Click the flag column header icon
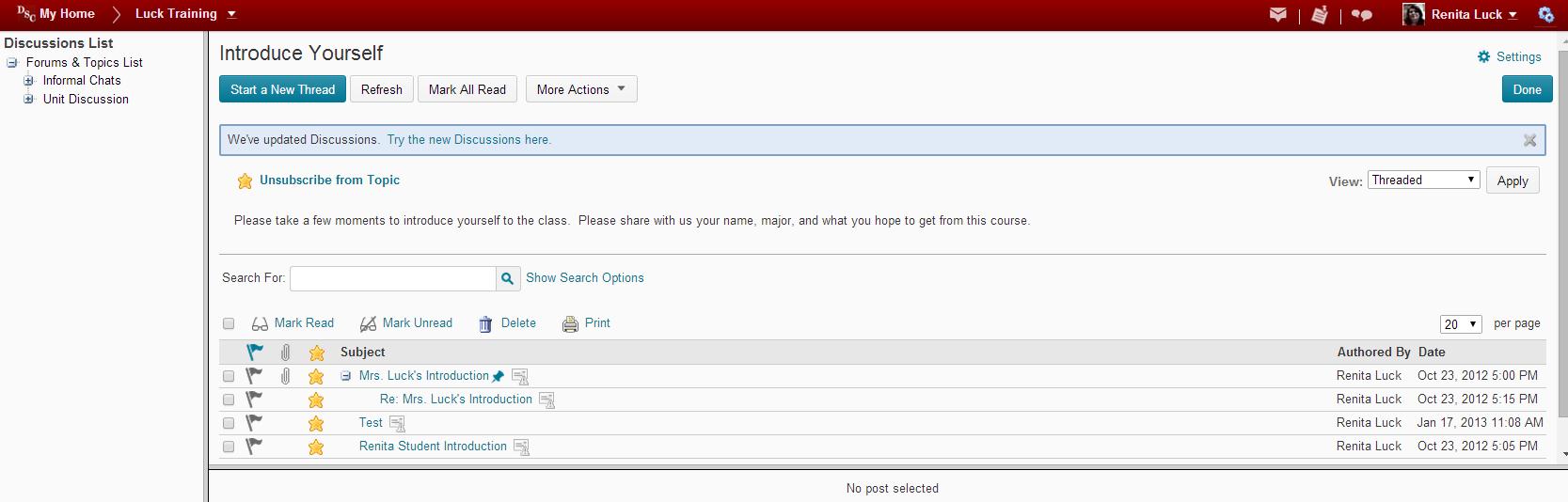Viewport: 1568px width, 502px height. (x=255, y=352)
